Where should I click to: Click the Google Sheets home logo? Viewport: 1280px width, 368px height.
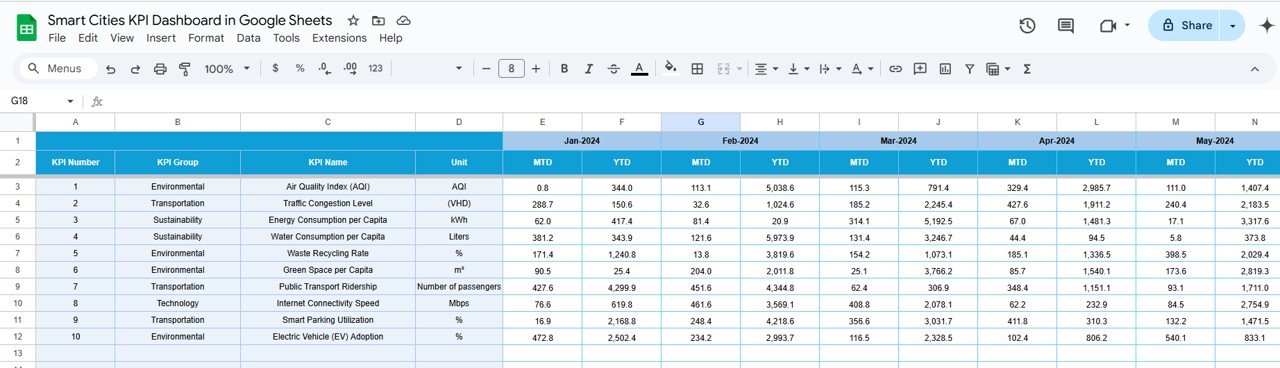coord(27,28)
